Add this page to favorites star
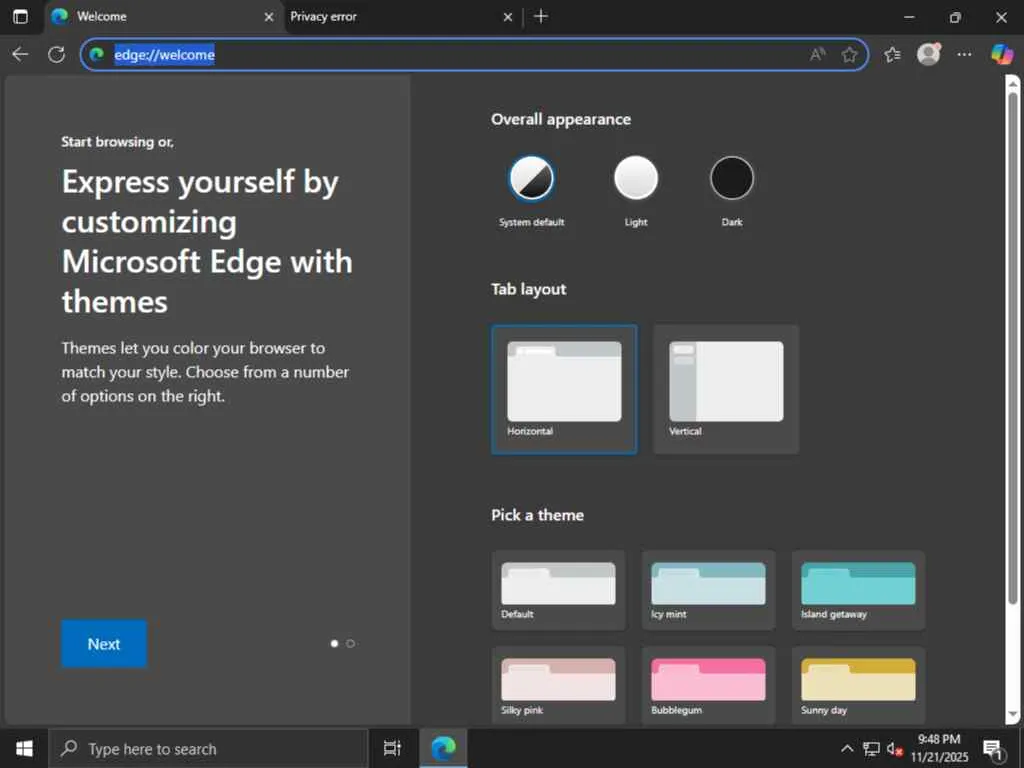The height and width of the screenshot is (768, 1024). (x=849, y=55)
